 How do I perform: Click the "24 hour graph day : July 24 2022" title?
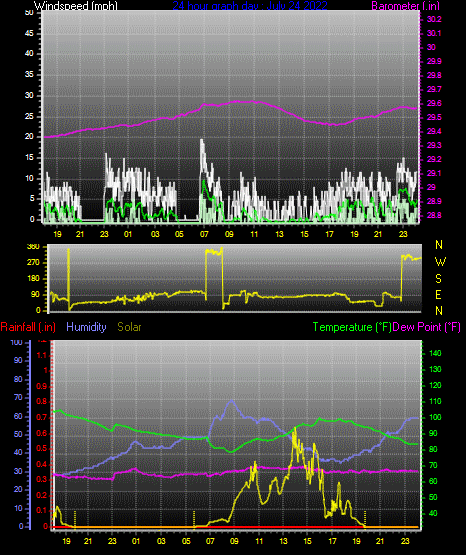[x=250, y=6]
